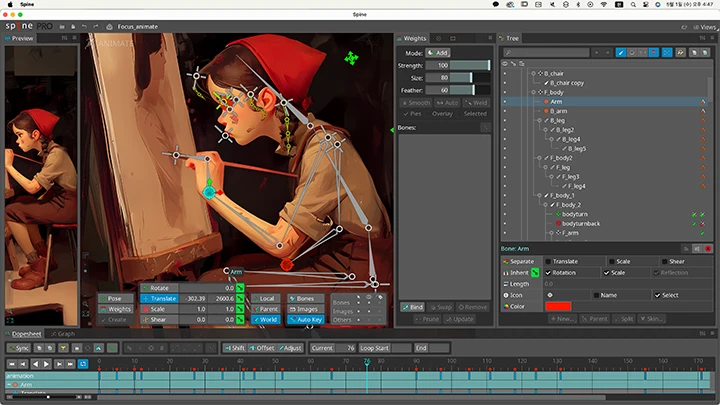Image resolution: width=720 pixels, height=405 pixels.
Task: Click the green key icon beside Shear values
Action: pyautogui.click(x=240, y=320)
